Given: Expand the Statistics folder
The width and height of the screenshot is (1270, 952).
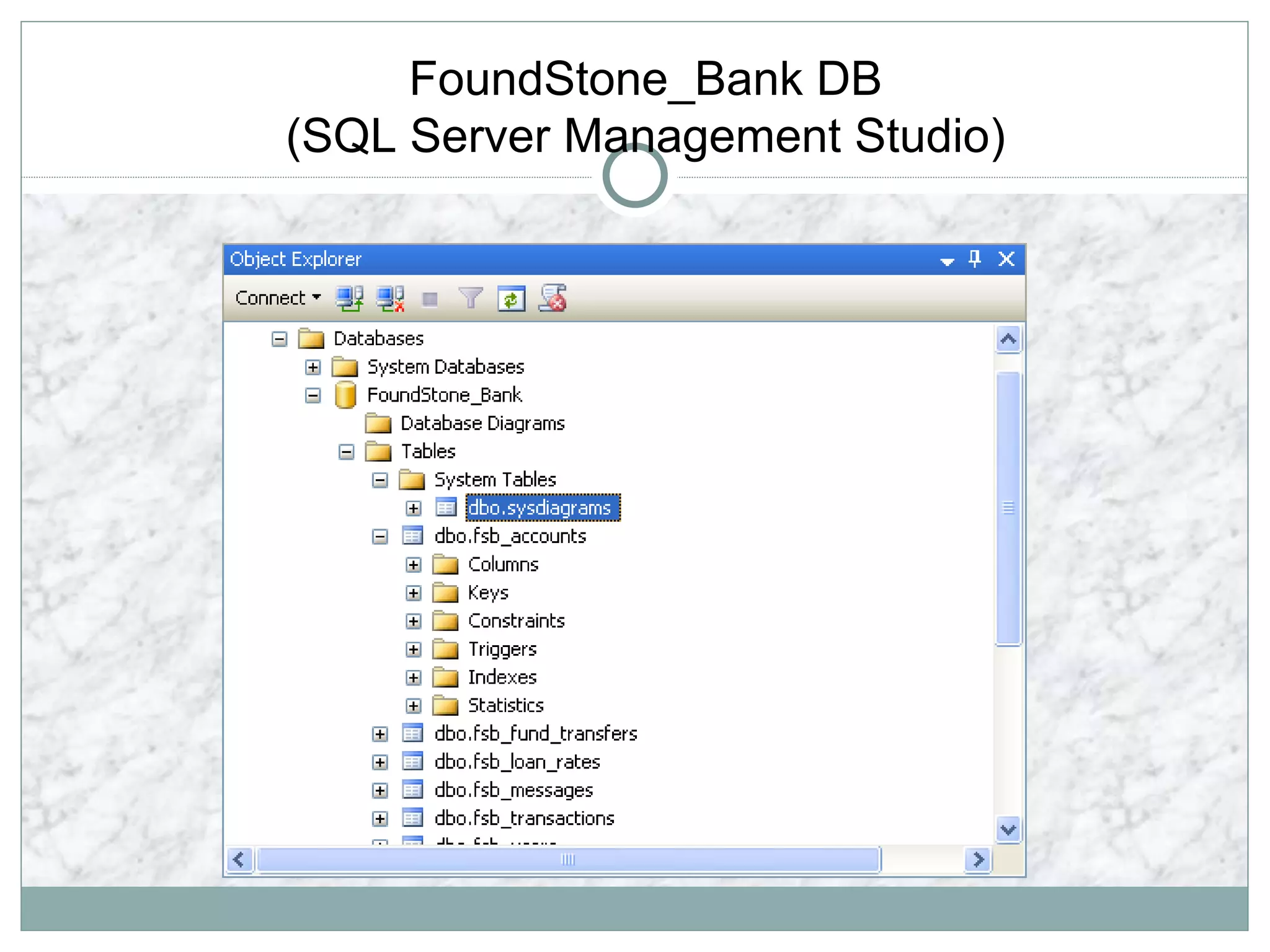Looking at the screenshot, I should [414, 706].
